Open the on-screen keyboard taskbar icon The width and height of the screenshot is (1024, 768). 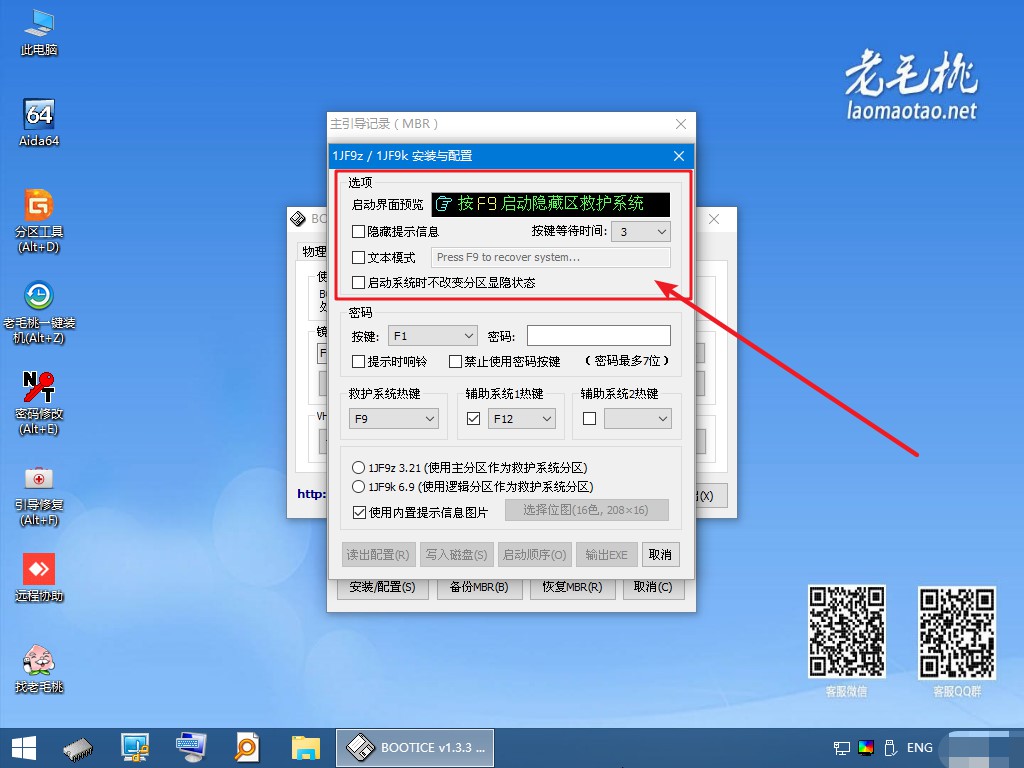point(191,748)
